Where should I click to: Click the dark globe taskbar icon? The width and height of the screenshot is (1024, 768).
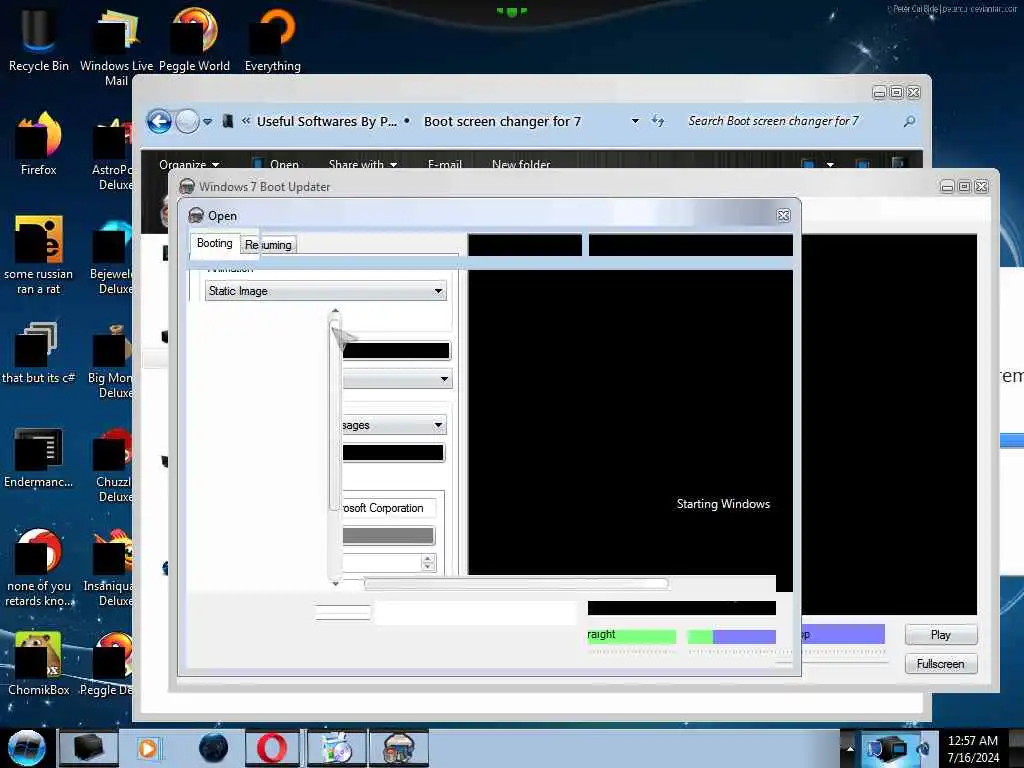214,748
